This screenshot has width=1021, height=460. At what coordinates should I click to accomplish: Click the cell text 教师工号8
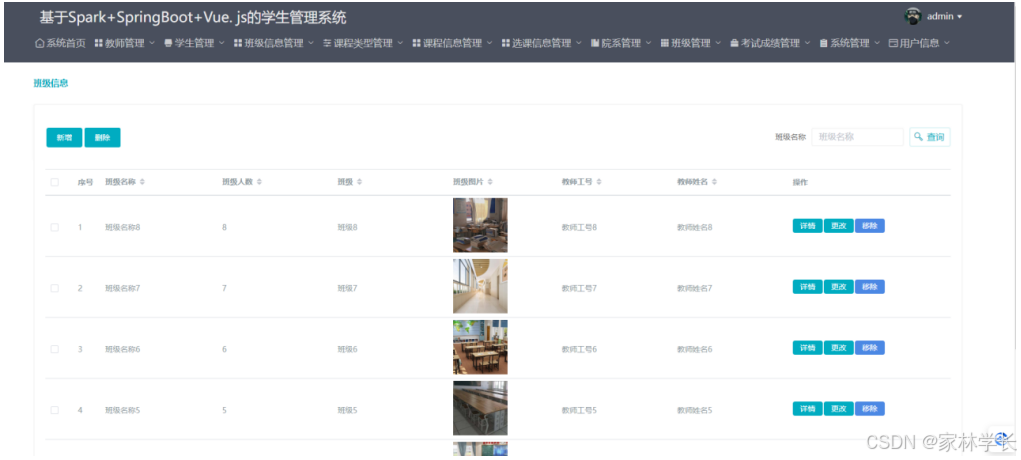580,227
